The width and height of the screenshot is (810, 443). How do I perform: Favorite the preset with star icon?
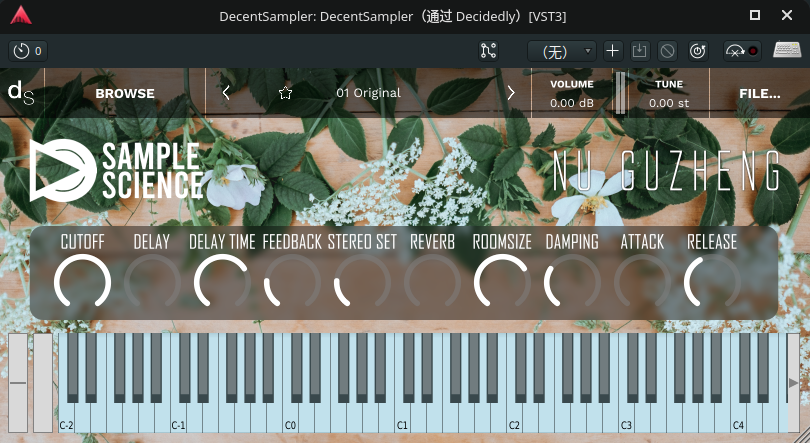(x=285, y=93)
